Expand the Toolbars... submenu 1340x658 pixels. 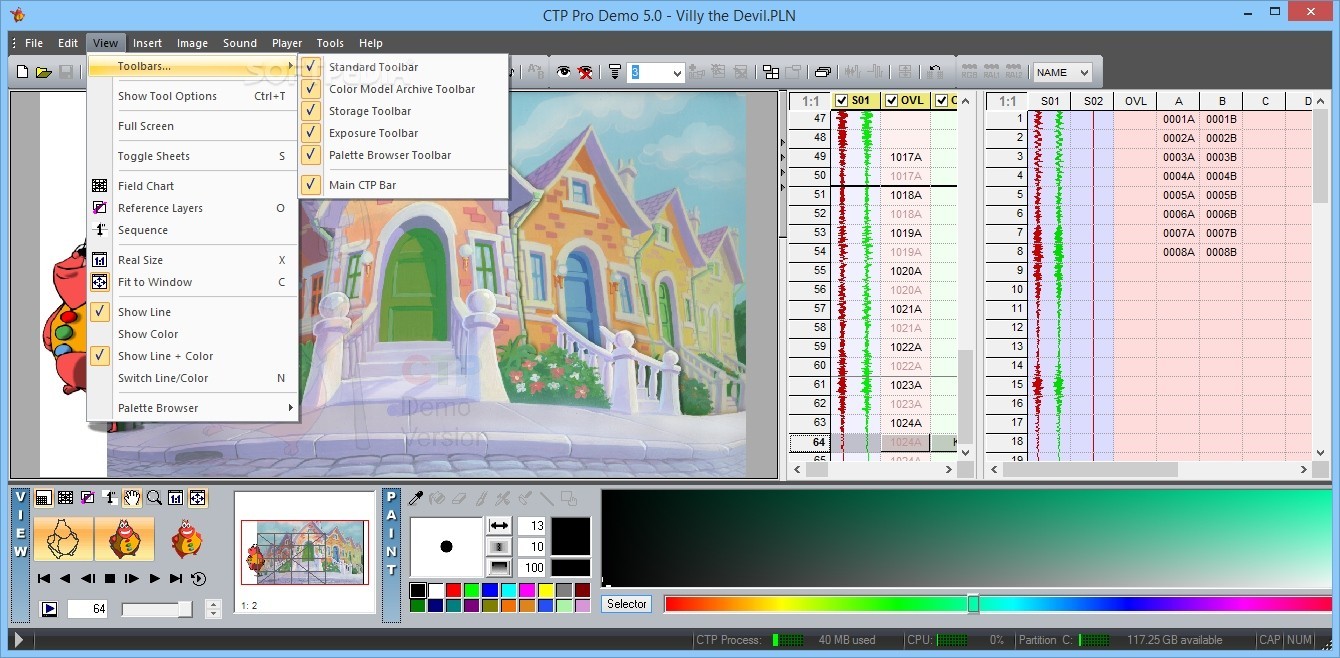click(193, 67)
